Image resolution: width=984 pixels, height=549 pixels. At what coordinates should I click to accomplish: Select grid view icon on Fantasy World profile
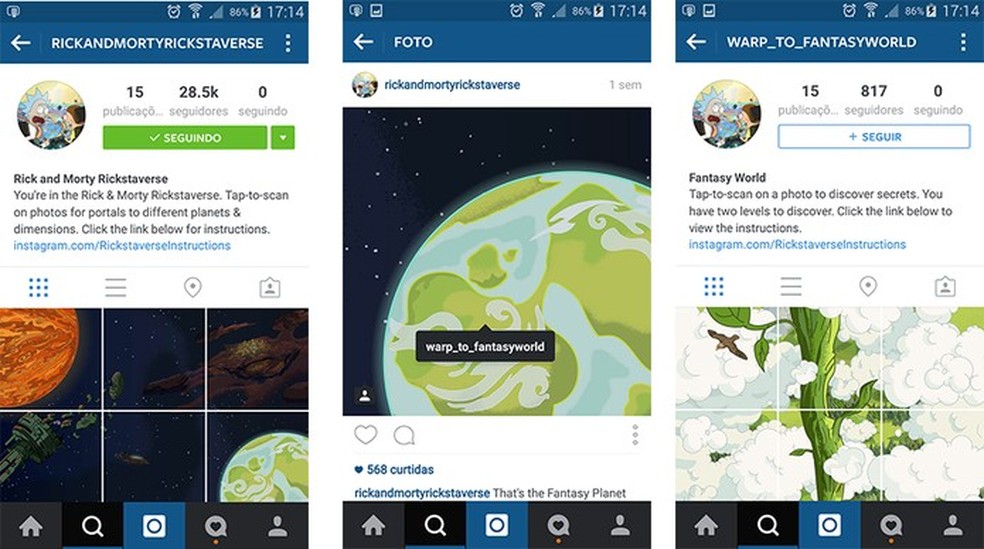(x=714, y=286)
